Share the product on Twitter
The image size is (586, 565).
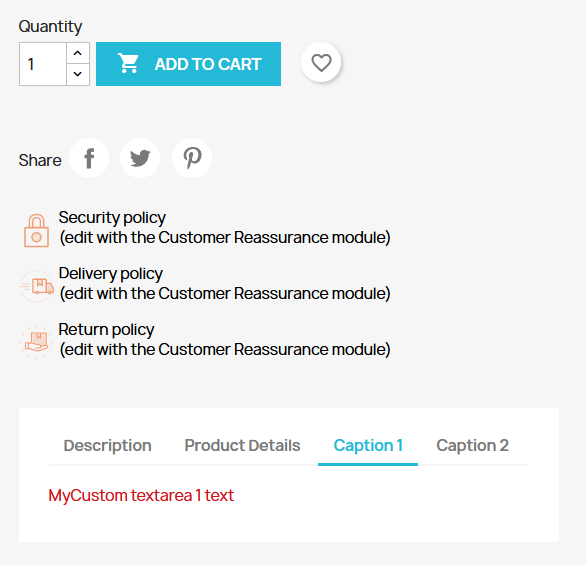click(x=140, y=158)
